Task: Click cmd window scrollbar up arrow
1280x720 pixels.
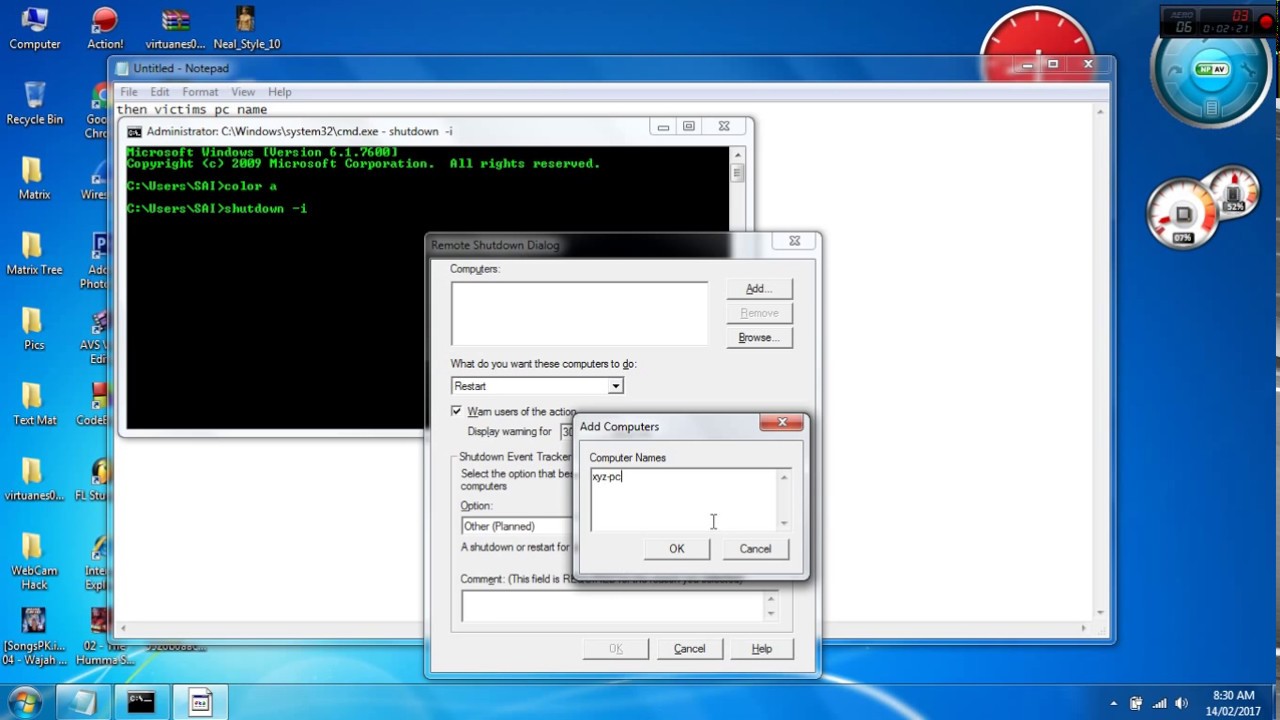Action: (x=738, y=155)
